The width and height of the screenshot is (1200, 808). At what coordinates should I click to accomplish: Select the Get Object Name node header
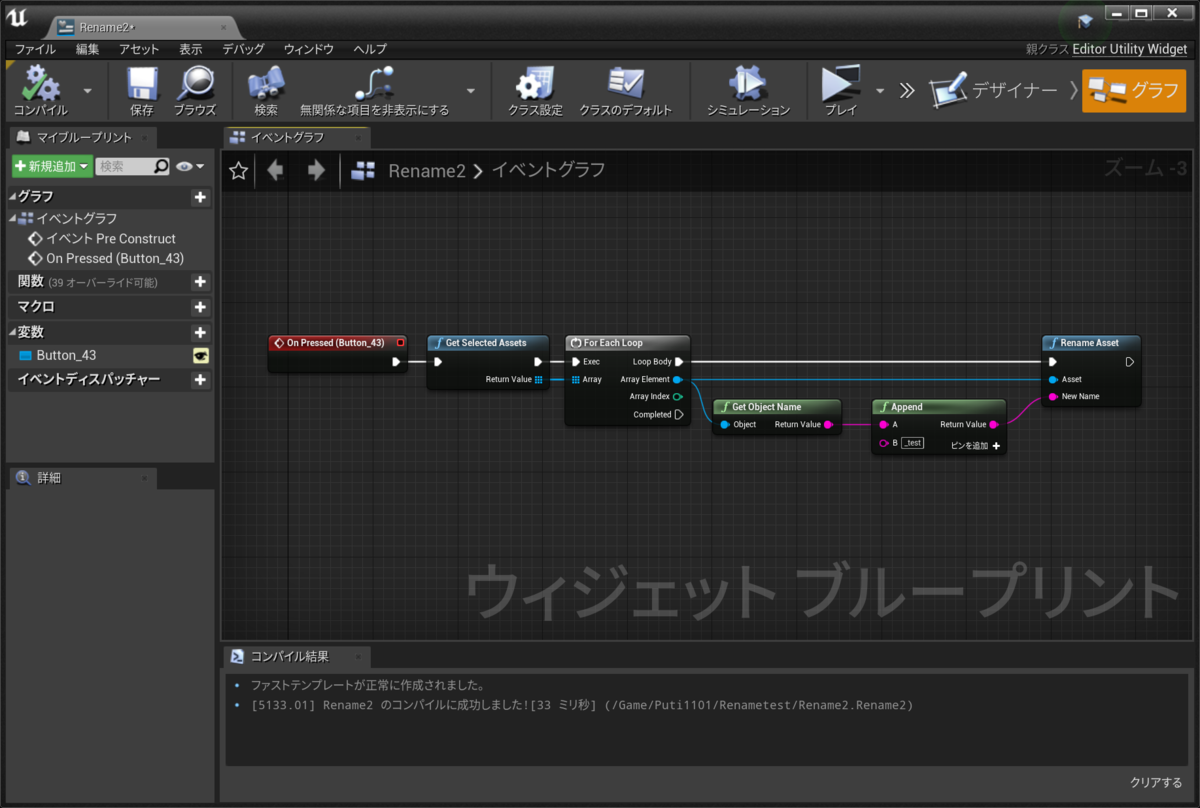pos(777,407)
